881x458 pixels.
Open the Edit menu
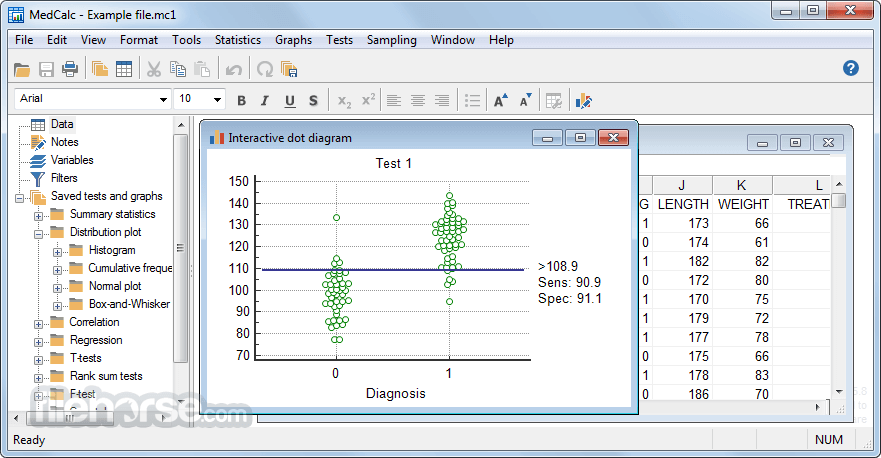57,40
